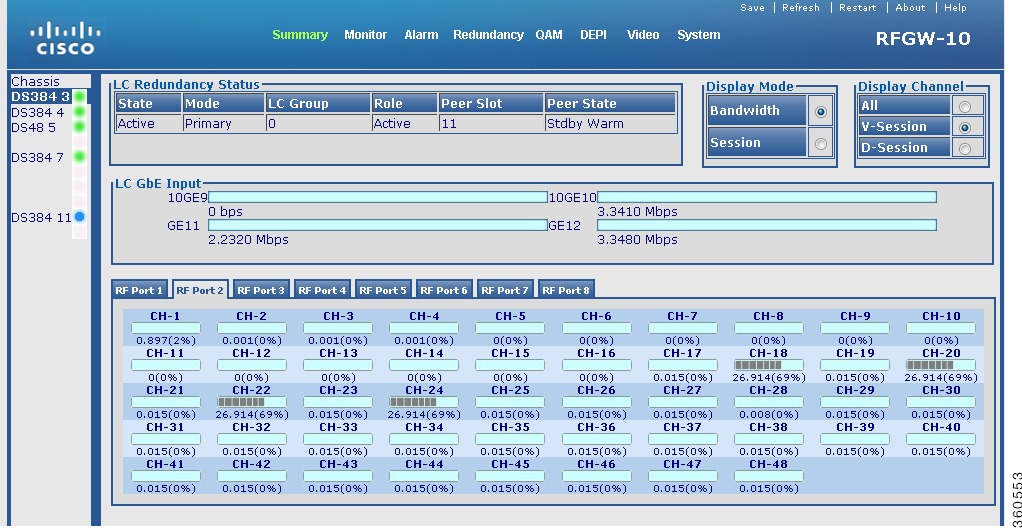The image size is (1022, 528).
Task: Select V-Session display channel radio button
Action: 965,127
